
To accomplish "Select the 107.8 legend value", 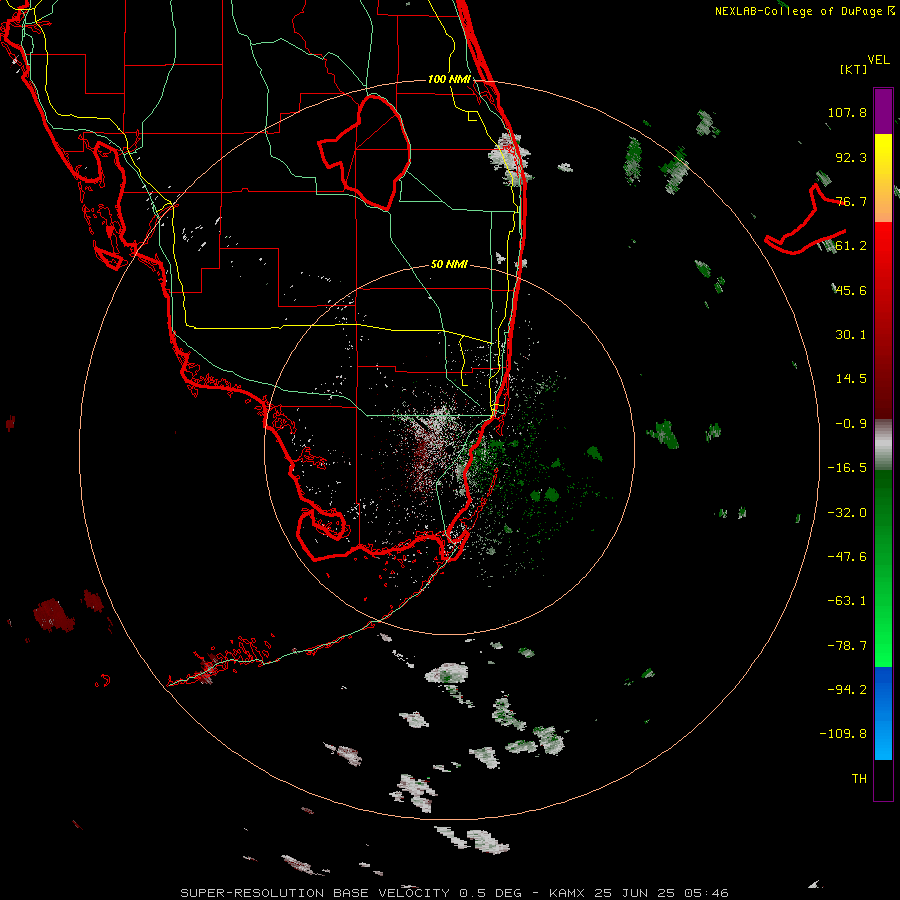I will [x=847, y=112].
